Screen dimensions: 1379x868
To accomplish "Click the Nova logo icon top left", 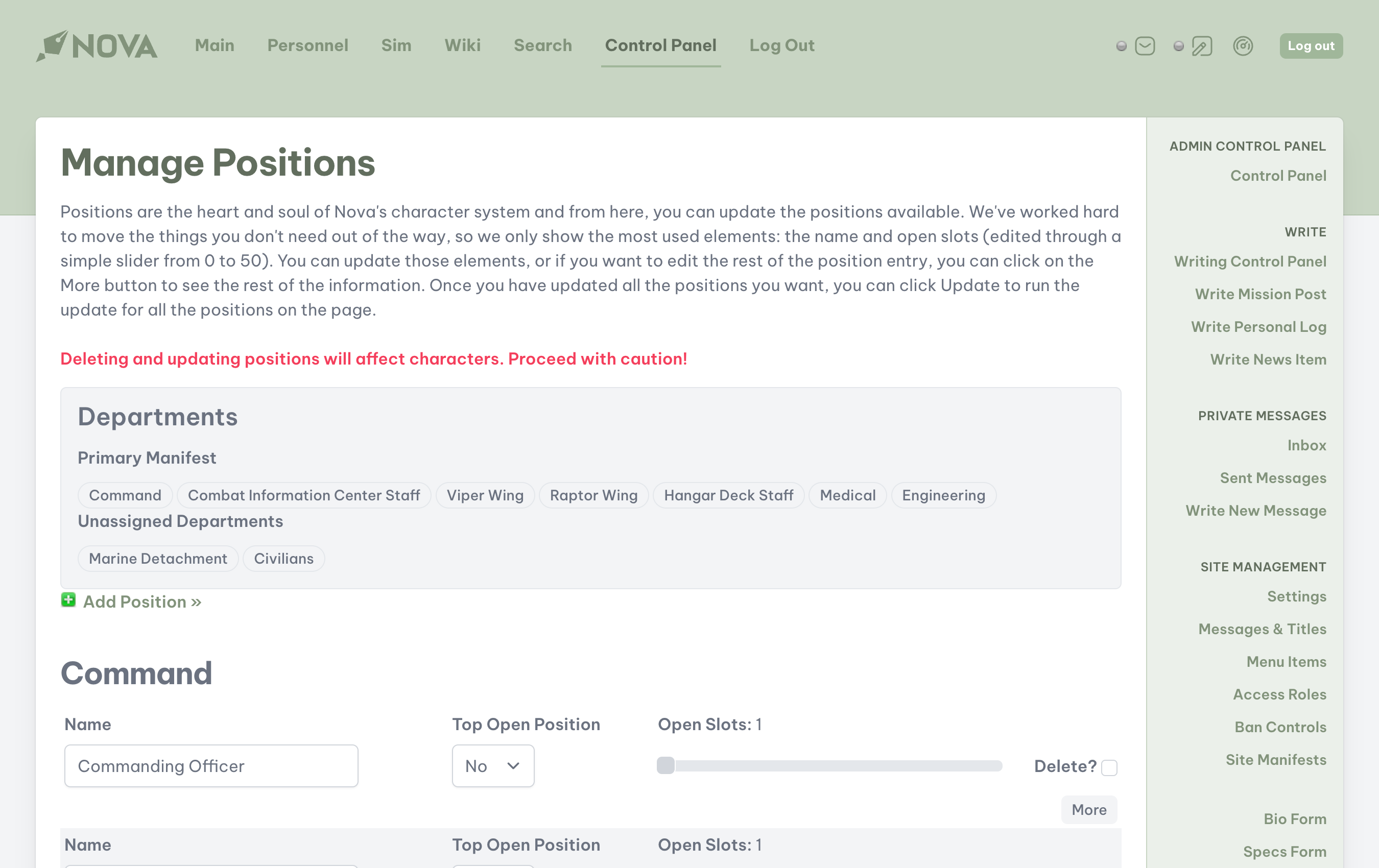I will pos(52,43).
